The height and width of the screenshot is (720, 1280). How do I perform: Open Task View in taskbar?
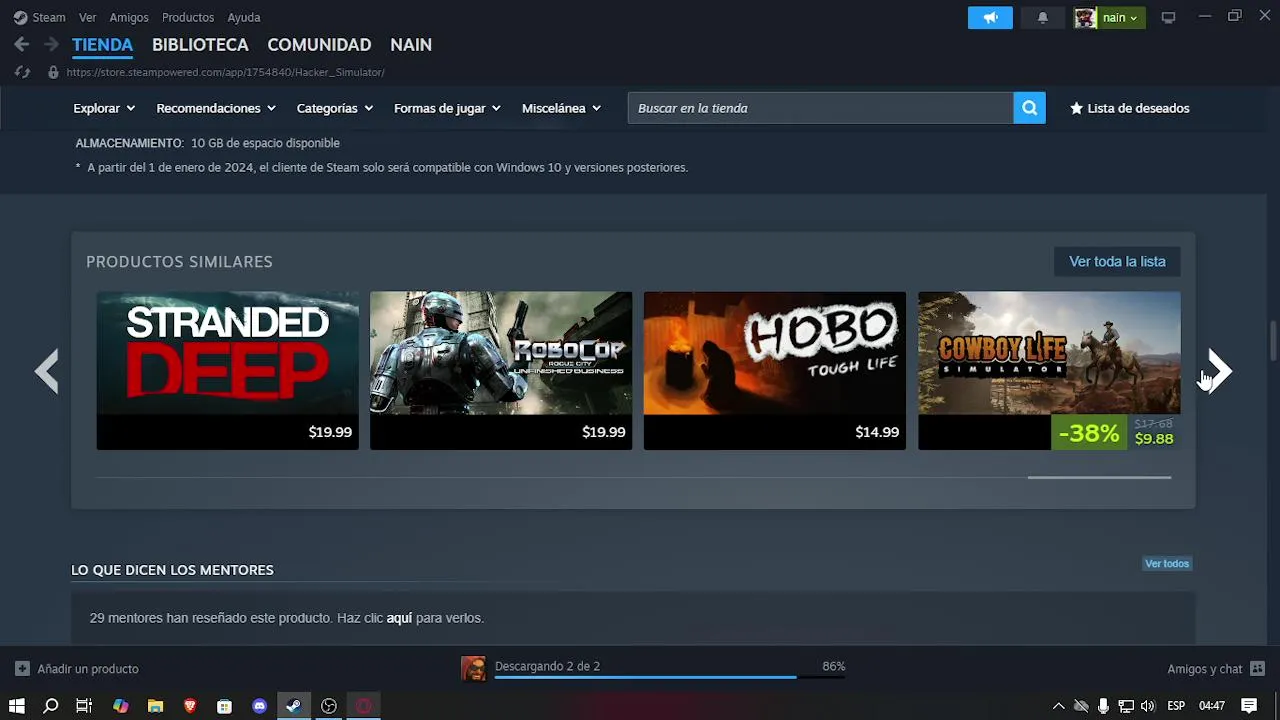click(x=84, y=706)
